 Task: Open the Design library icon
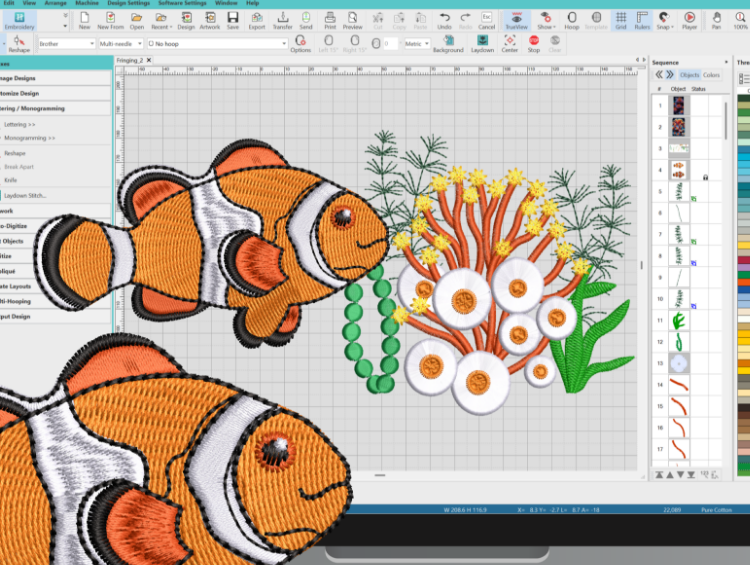[186, 21]
